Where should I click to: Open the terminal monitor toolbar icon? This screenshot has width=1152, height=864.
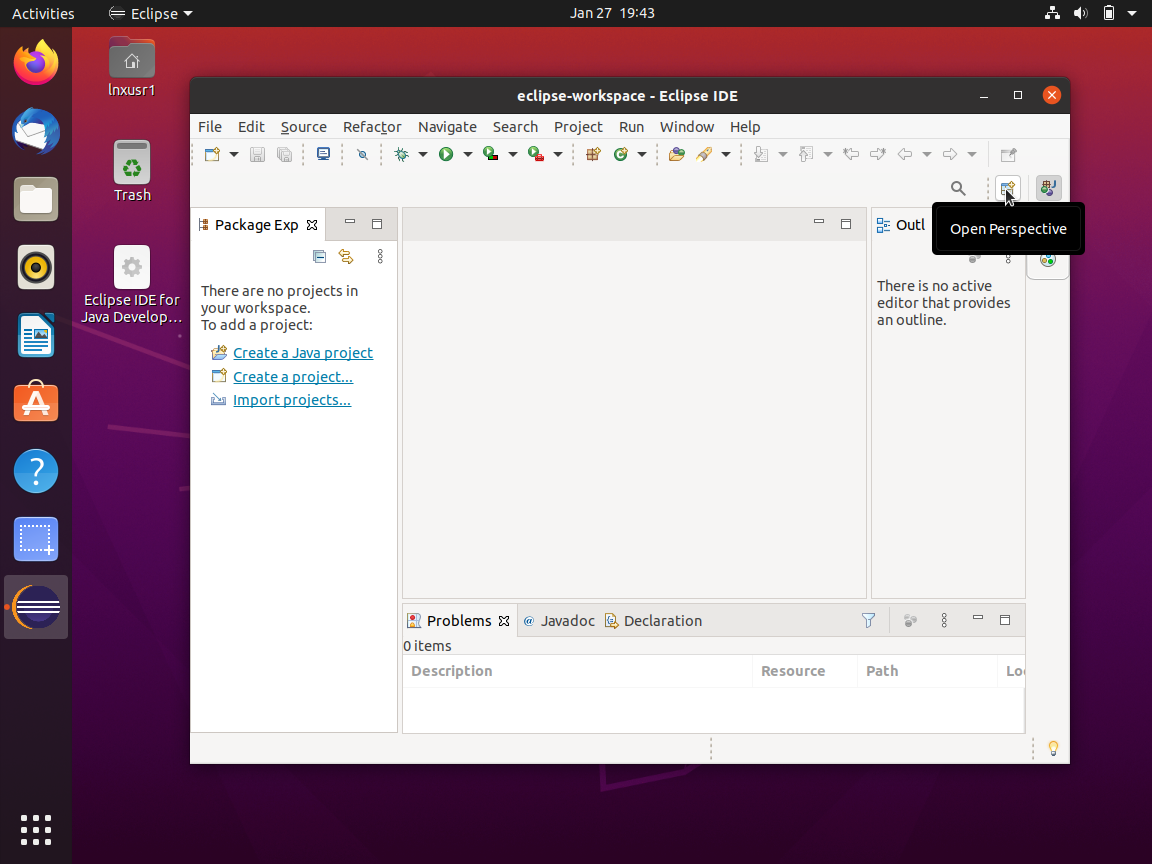point(323,155)
